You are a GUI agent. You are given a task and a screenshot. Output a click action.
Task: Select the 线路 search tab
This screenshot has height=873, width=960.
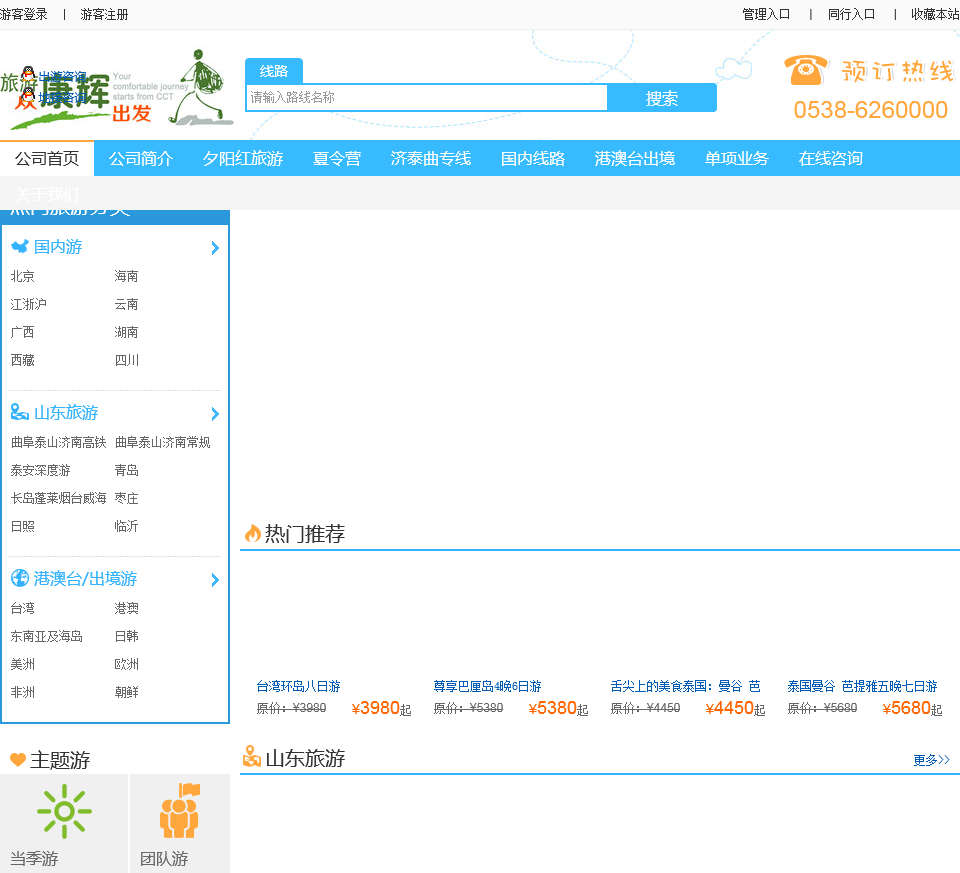coord(274,71)
